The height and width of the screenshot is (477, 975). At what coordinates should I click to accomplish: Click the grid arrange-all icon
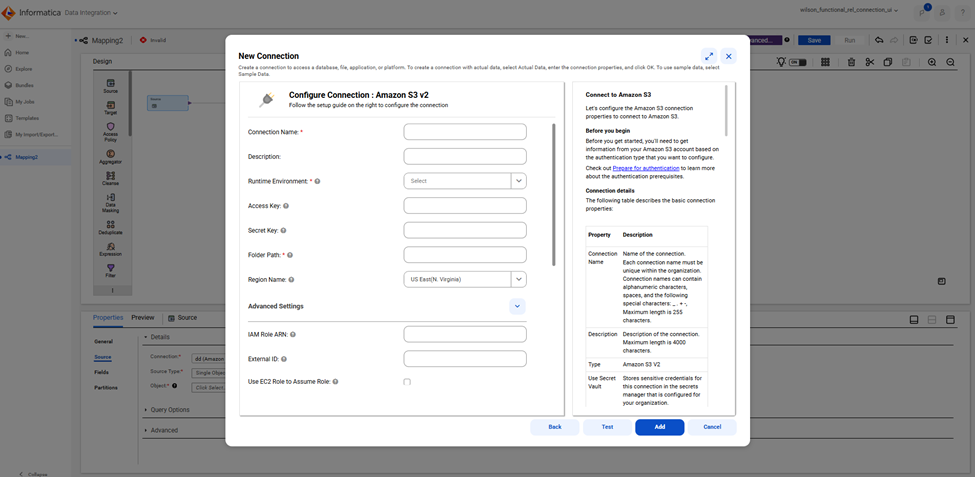tap(826, 62)
